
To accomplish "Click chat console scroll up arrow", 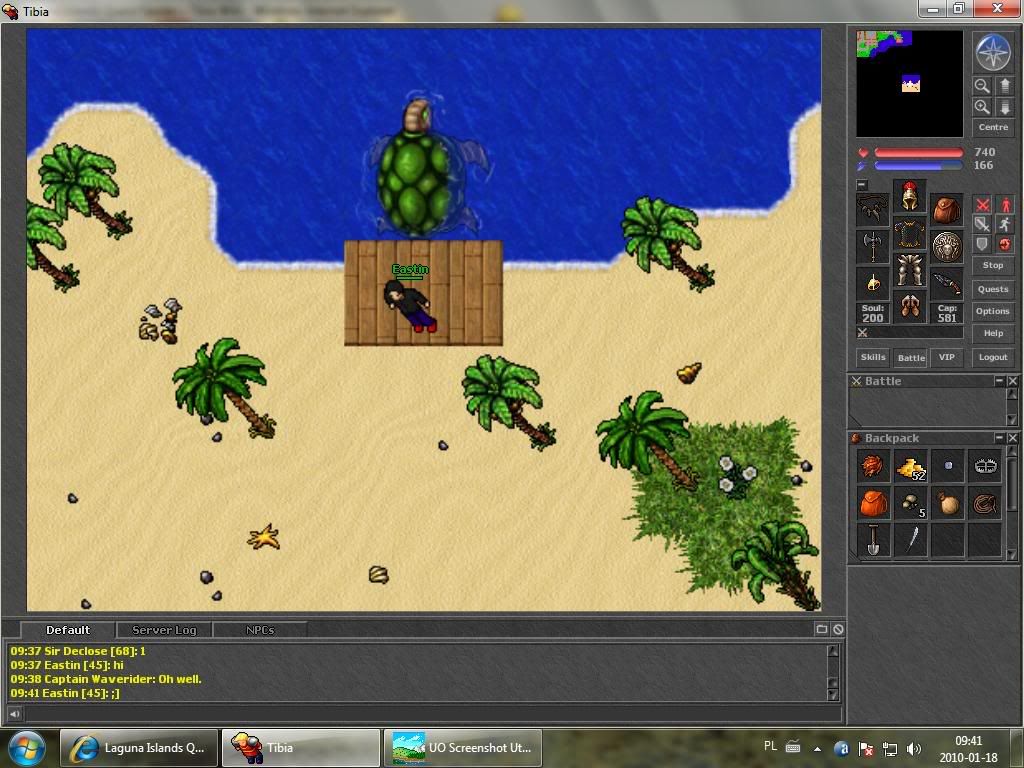I will (x=833, y=650).
